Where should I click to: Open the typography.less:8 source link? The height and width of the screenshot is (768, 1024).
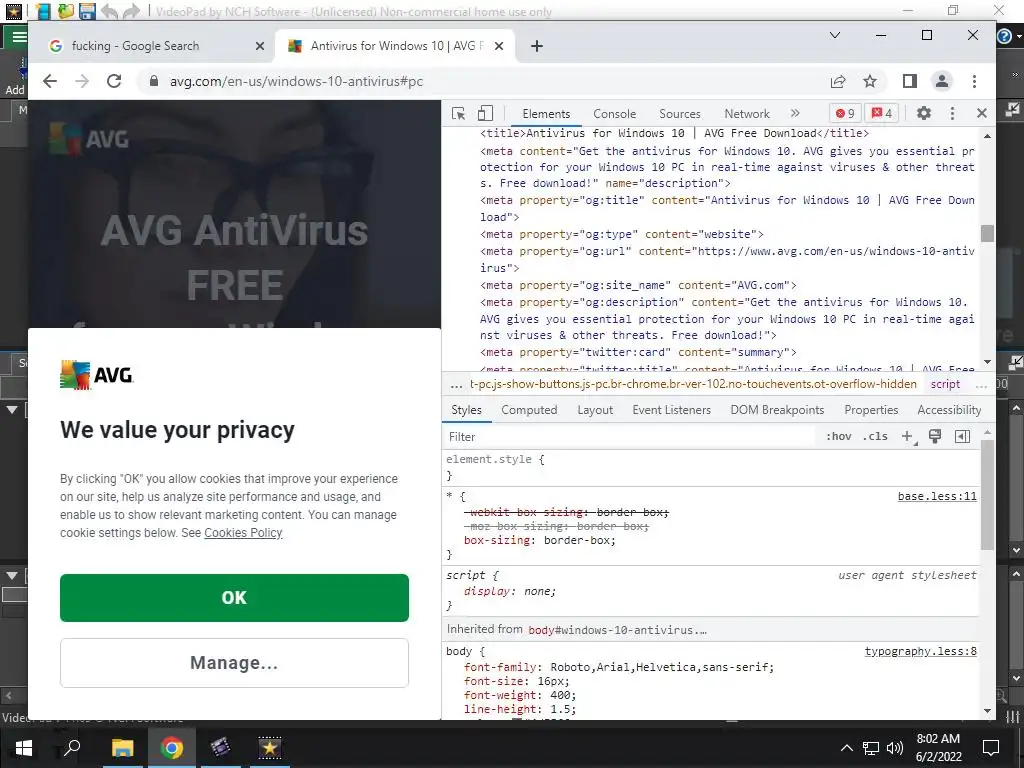920,651
